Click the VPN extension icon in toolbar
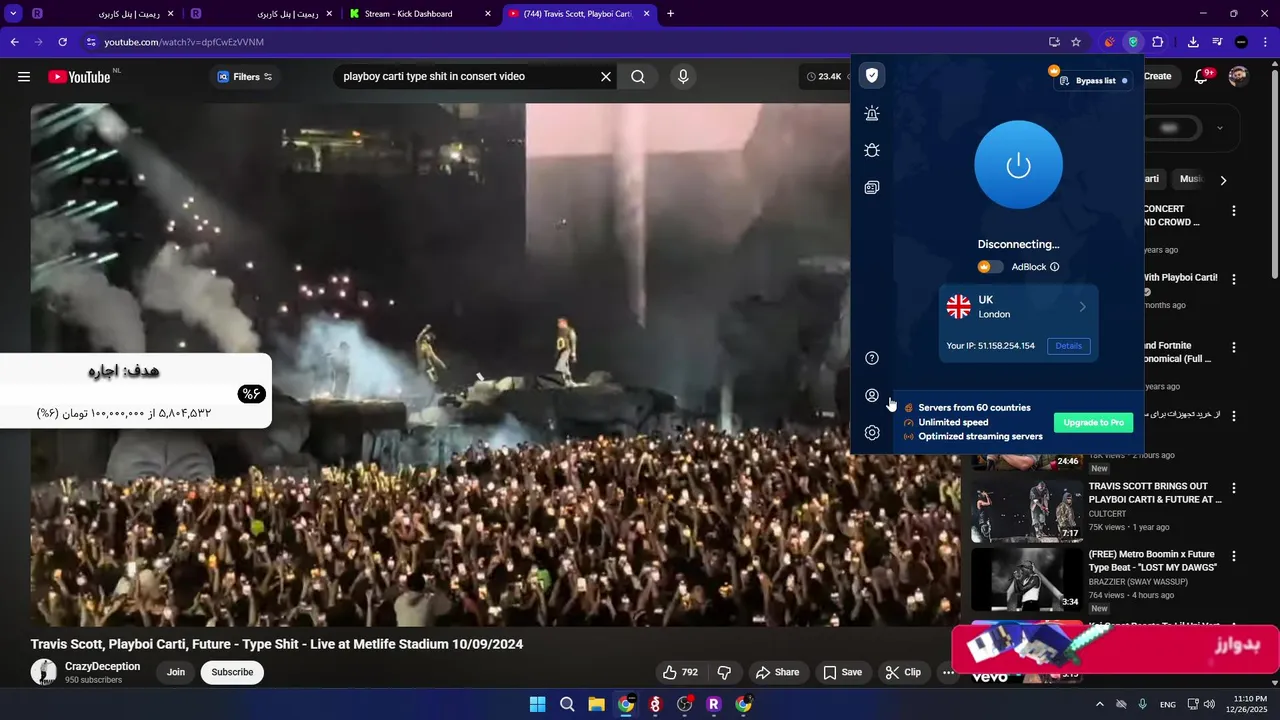 click(x=1133, y=42)
